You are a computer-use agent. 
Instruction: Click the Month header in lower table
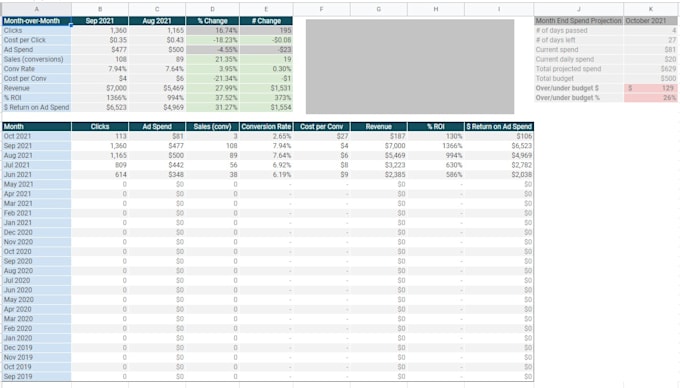[x=36, y=127]
